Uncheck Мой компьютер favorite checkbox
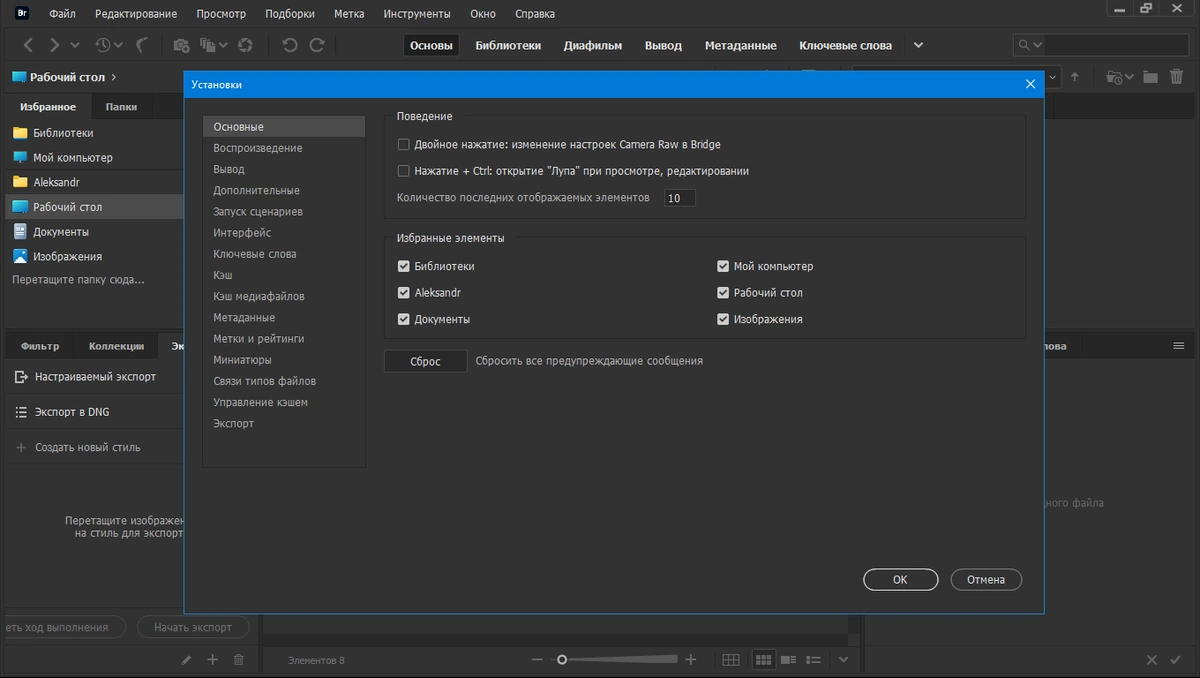1200x678 pixels. tap(723, 267)
